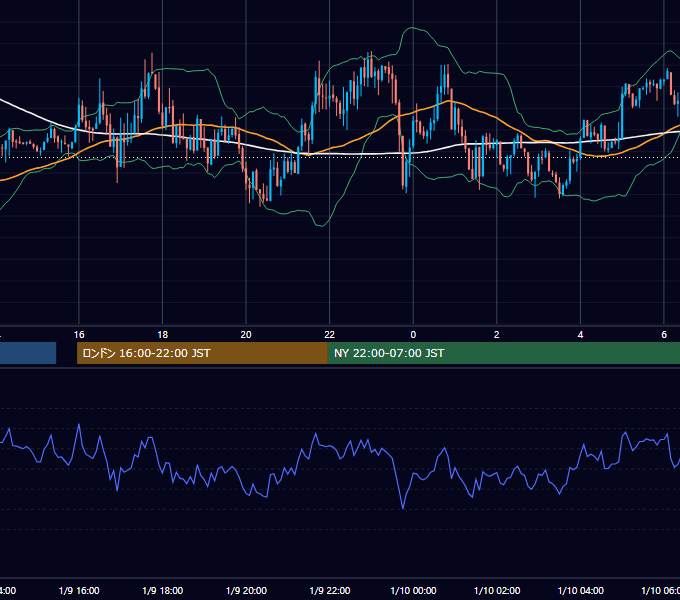
Task: Click the 1/10 04:00 time label
Action: 581,590
